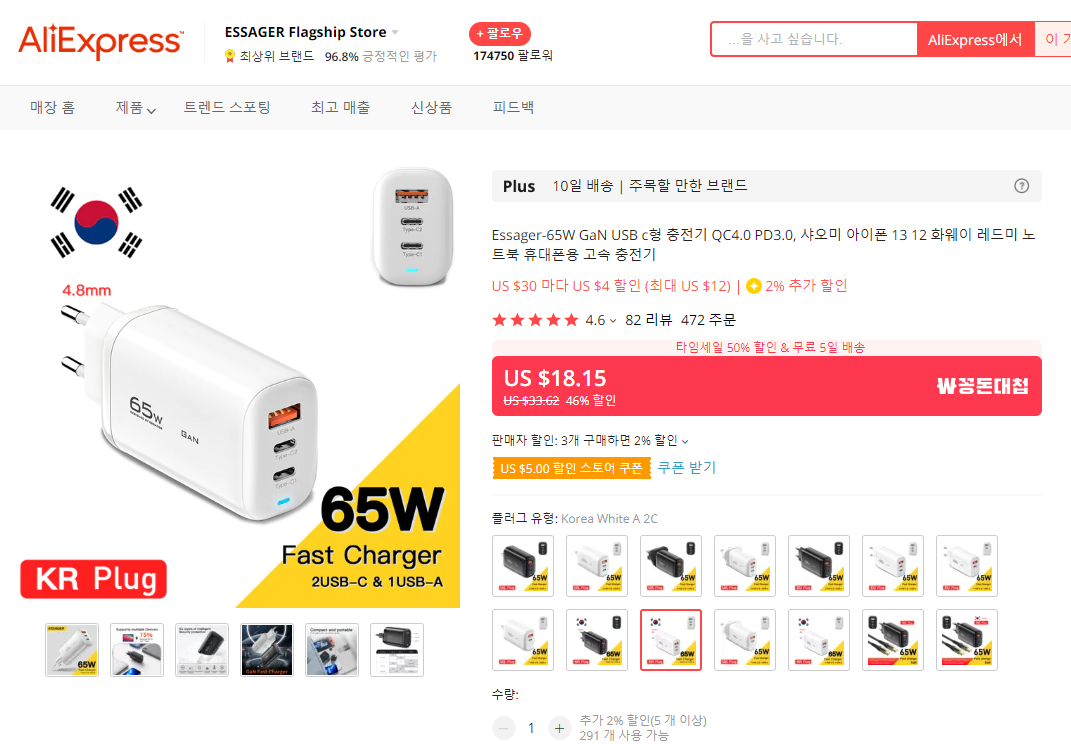Click the top brand medal icon
This screenshot has width=1071, height=752.
230,56
